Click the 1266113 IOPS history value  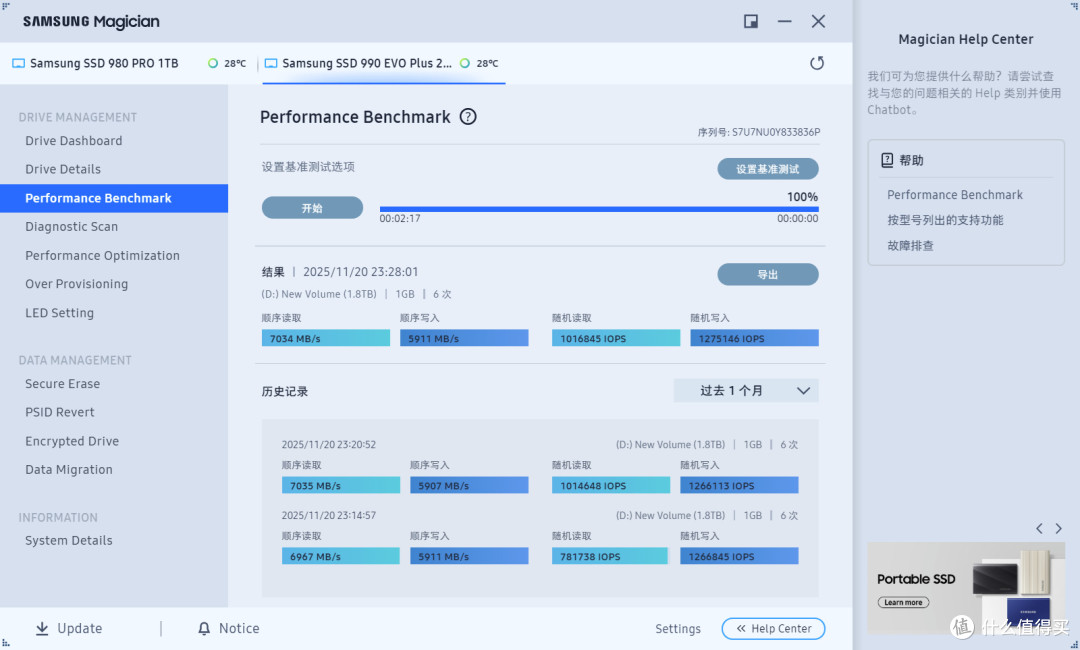tap(739, 485)
